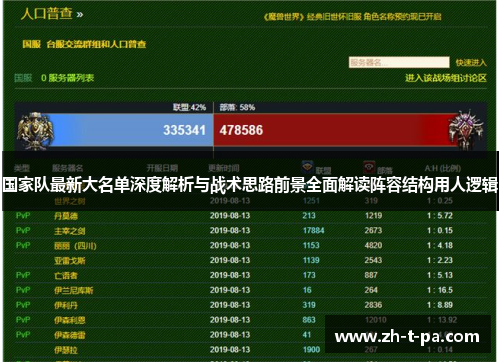Open the 台服交流群组和人口普查 link
The image size is (500, 362).
tap(96, 44)
